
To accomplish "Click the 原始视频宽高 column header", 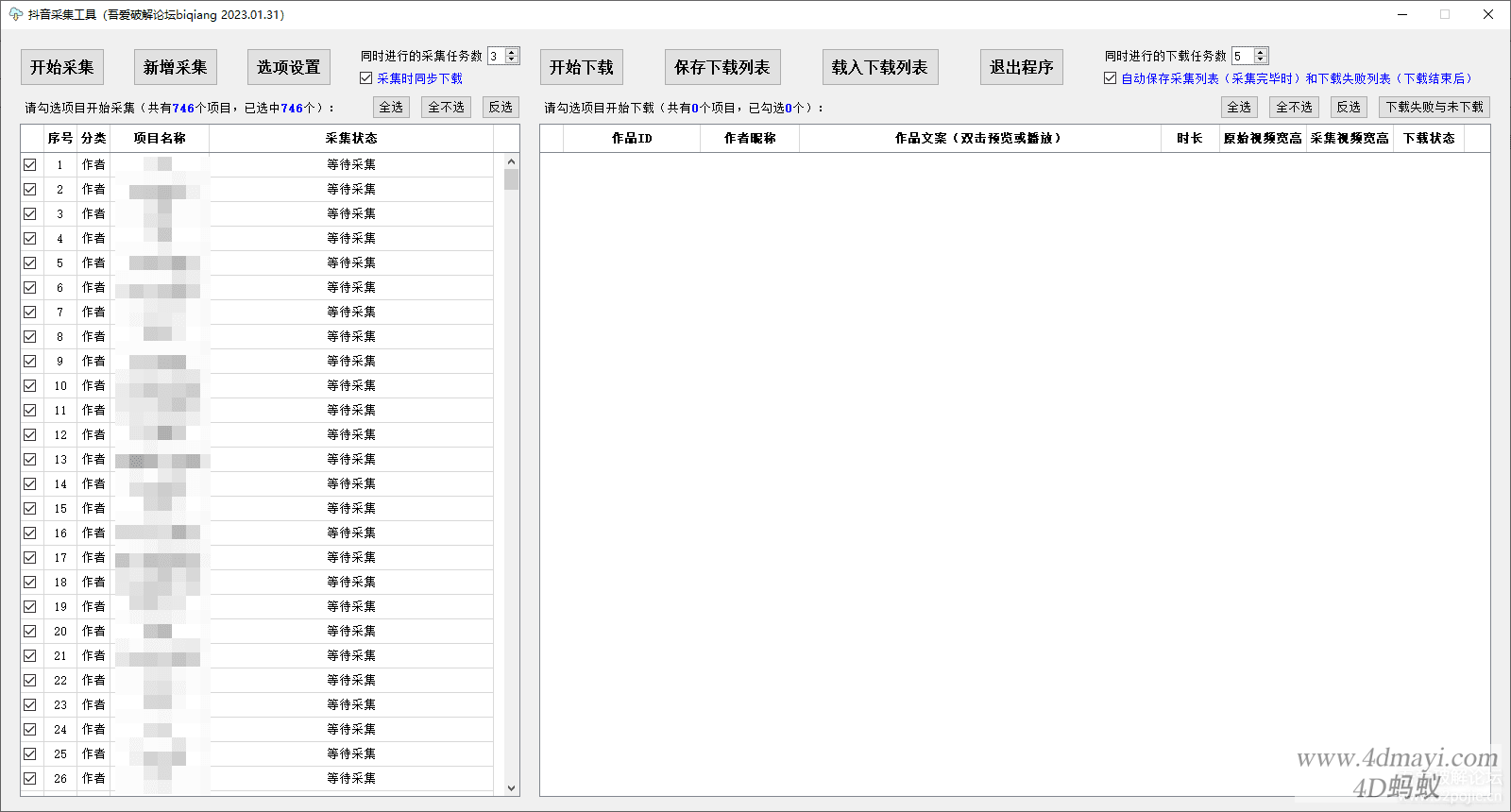I will click(1263, 138).
